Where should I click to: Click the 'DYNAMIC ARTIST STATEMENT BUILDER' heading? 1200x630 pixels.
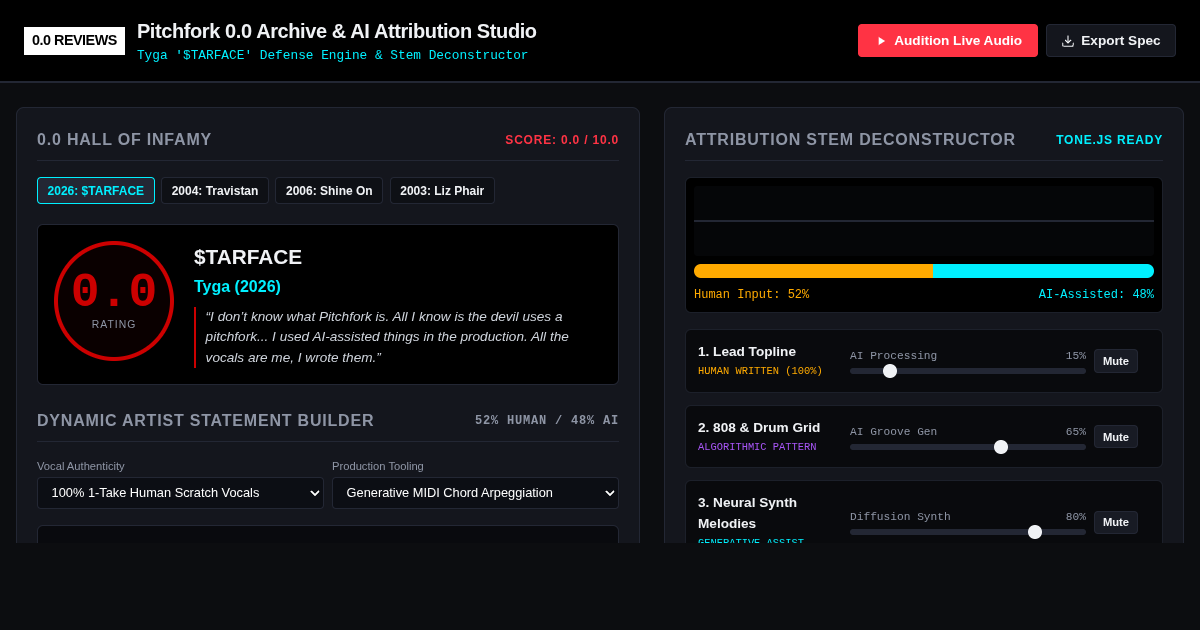point(205,421)
